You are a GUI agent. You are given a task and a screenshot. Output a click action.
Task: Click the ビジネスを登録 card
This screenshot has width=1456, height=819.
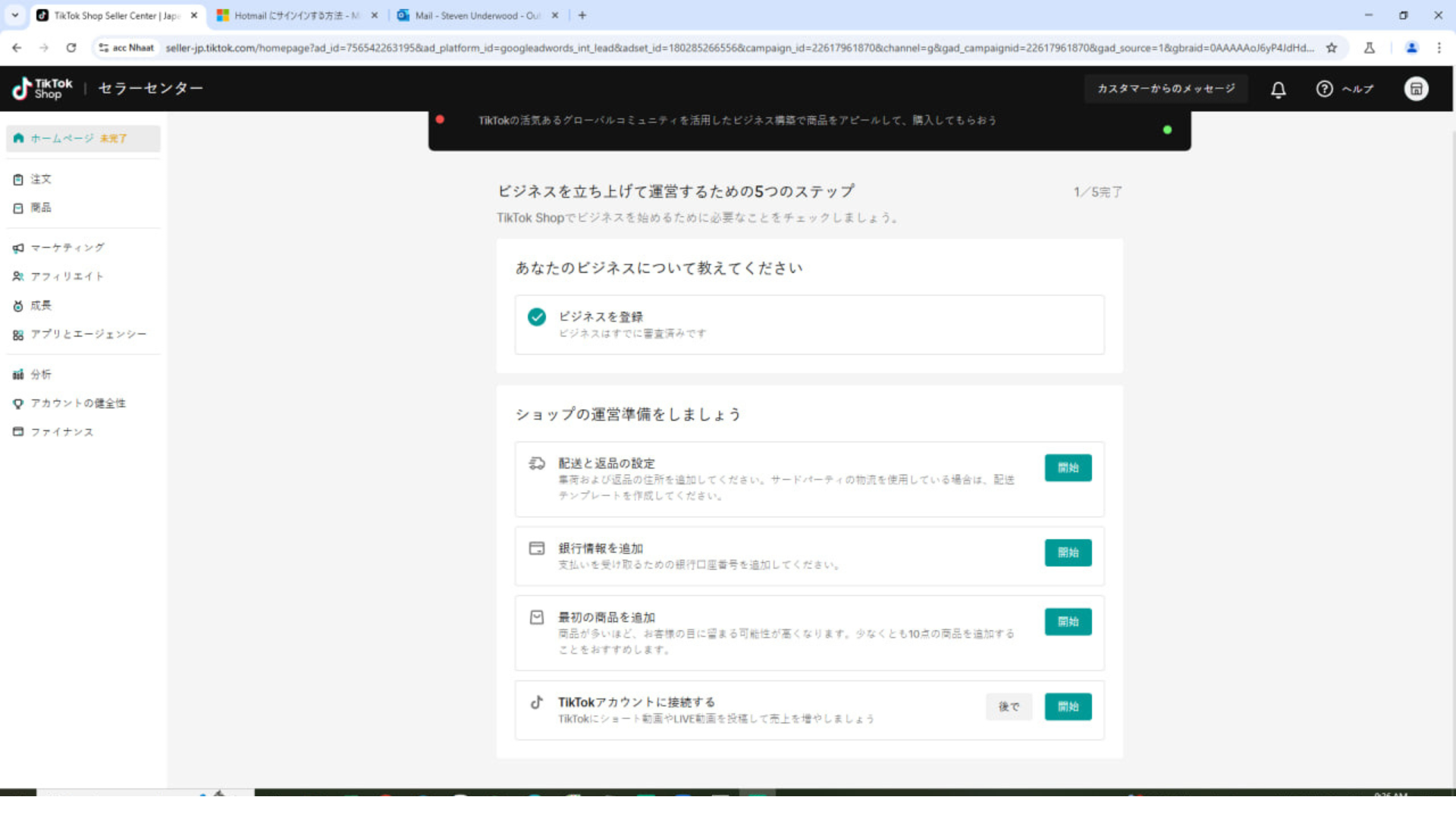[x=809, y=325]
